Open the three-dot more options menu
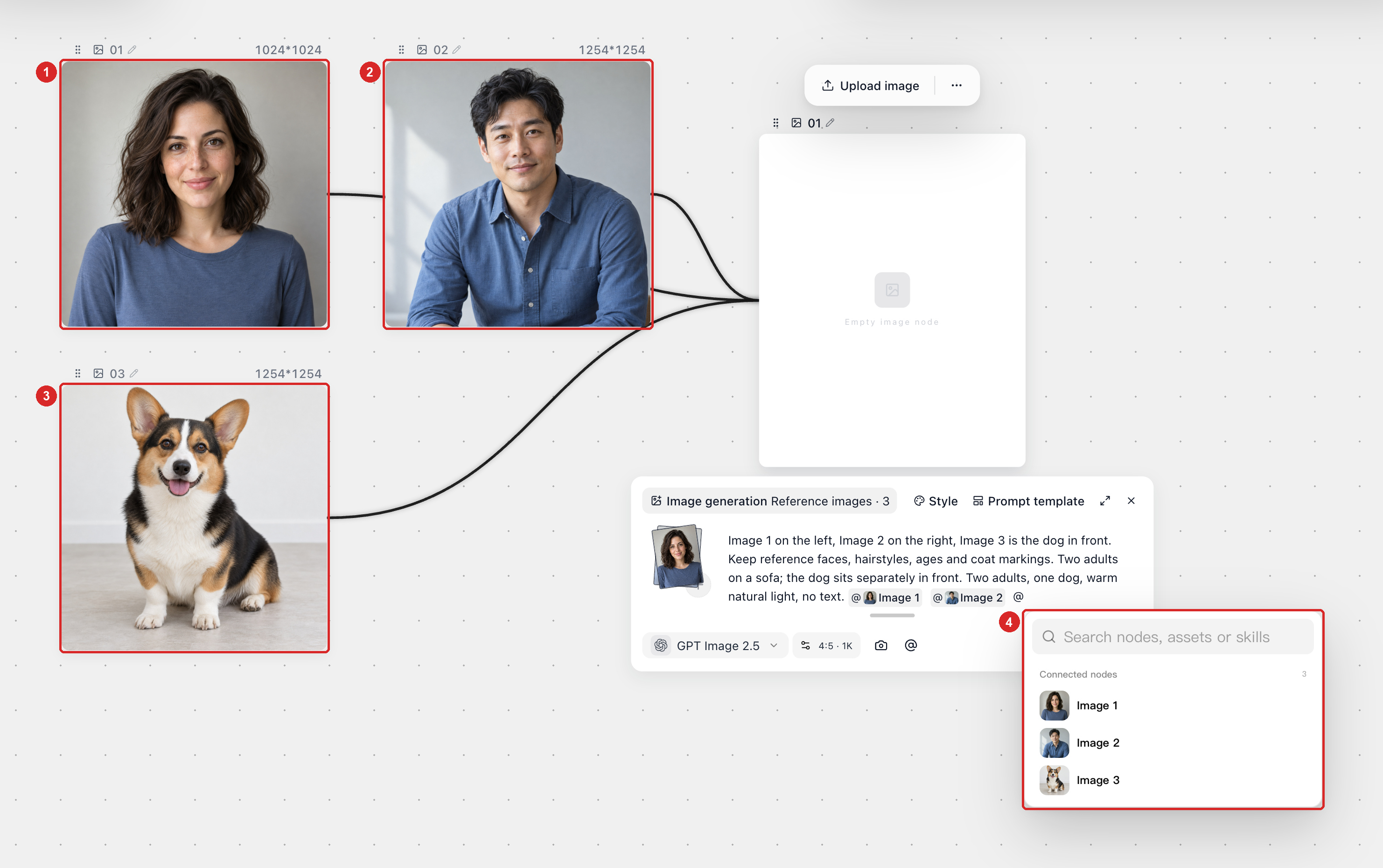Viewport: 1383px width, 868px height. point(956,85)
